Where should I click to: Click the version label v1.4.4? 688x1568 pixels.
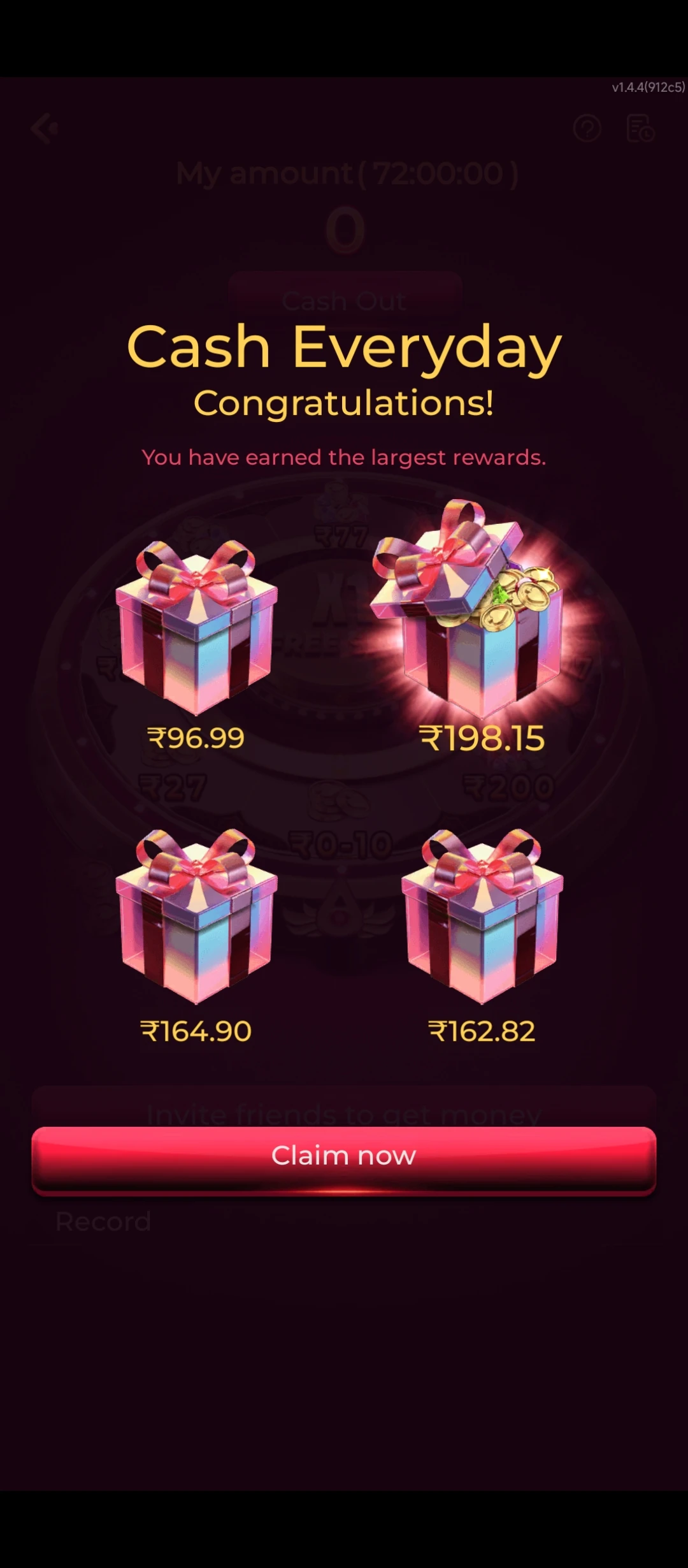coord(649,87)
